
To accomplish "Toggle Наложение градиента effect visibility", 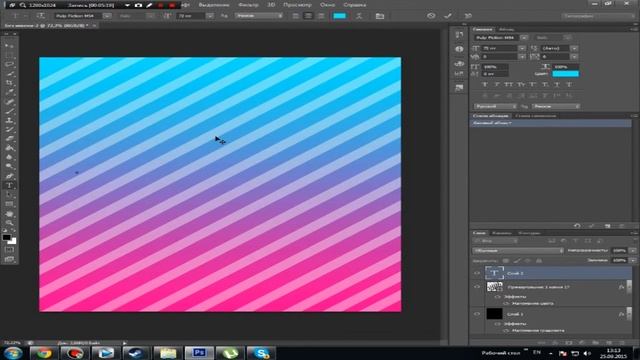I will coord(506,330).
